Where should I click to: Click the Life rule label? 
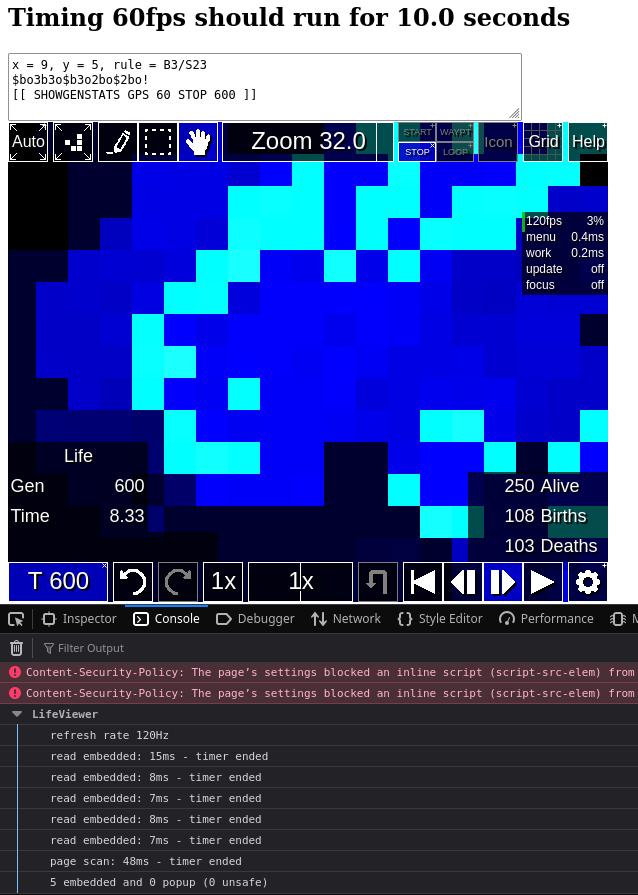pos(78,455)
